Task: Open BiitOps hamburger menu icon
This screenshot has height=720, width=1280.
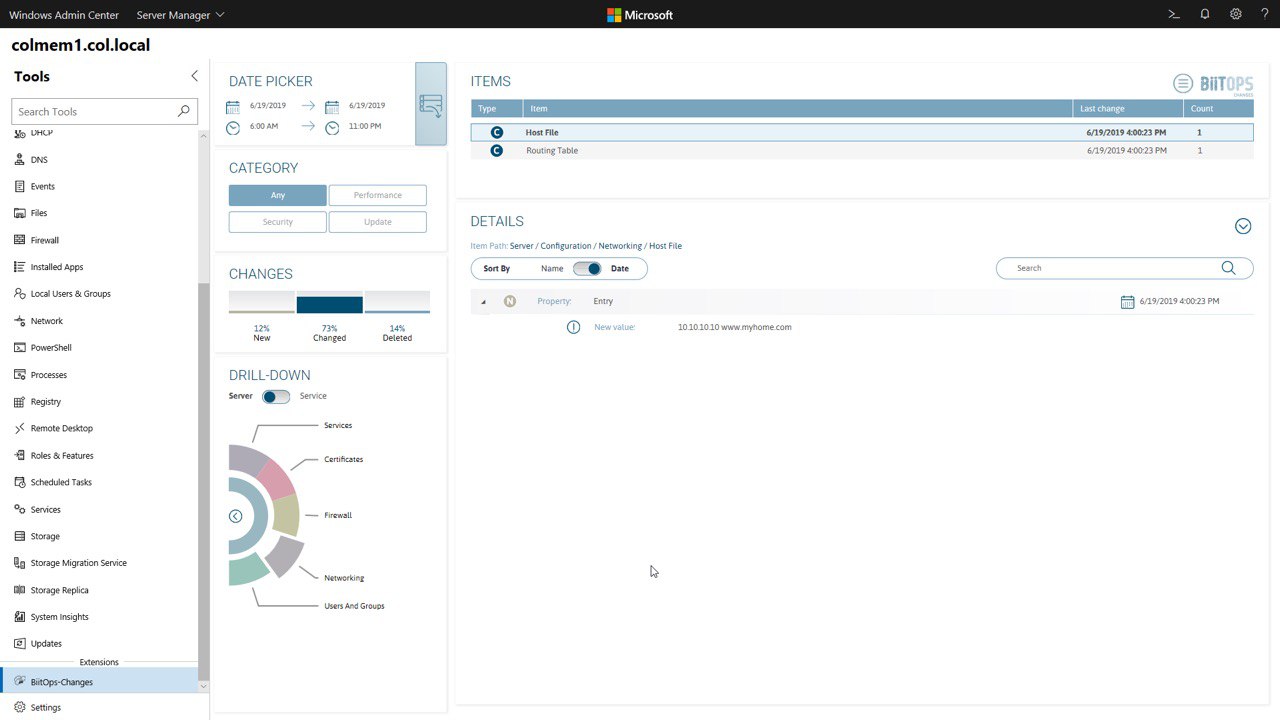Action: pyautogui.click(x=1183, y=84)
